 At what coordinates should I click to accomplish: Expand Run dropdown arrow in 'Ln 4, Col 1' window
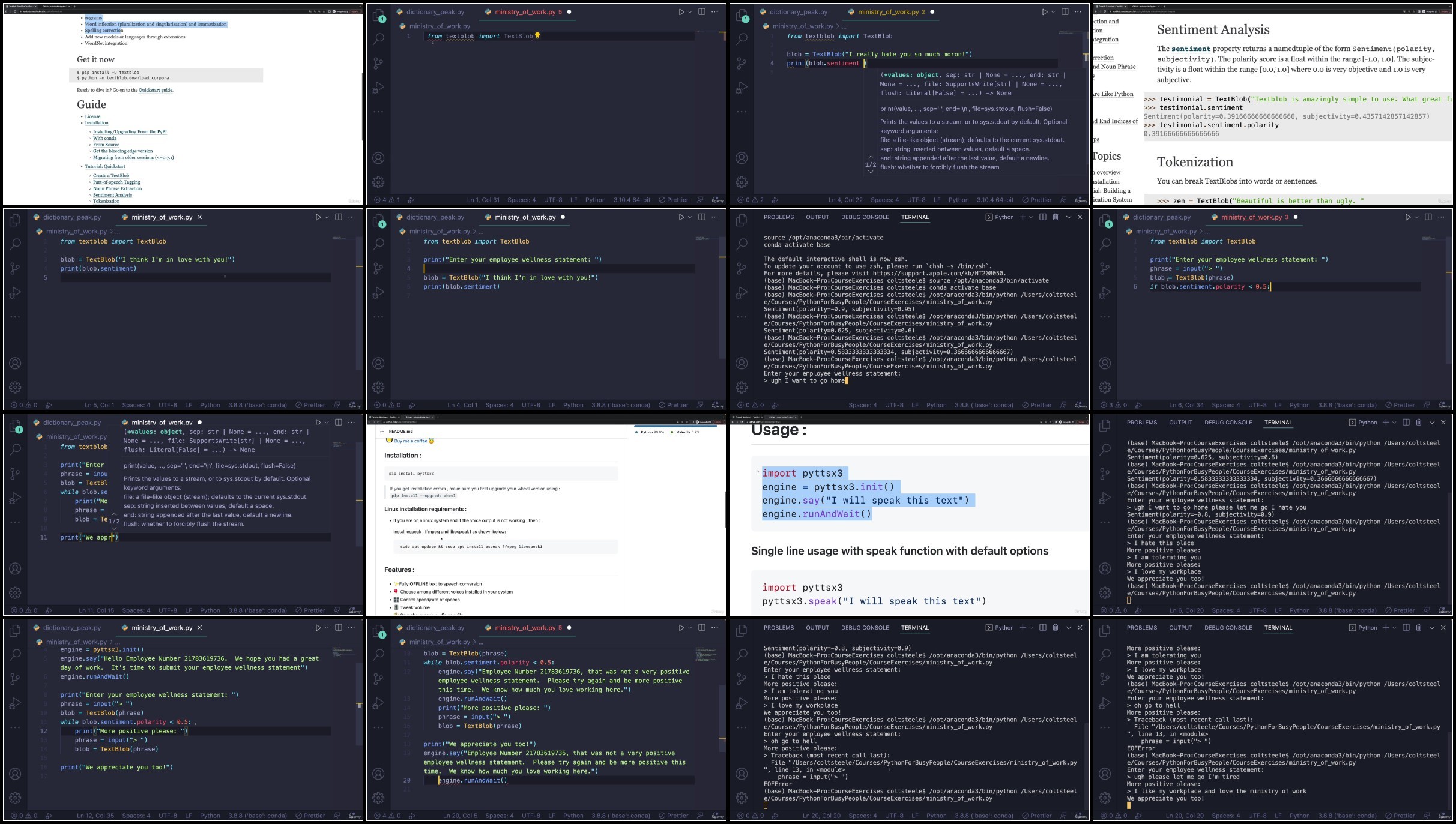click(x=690, y=217)
